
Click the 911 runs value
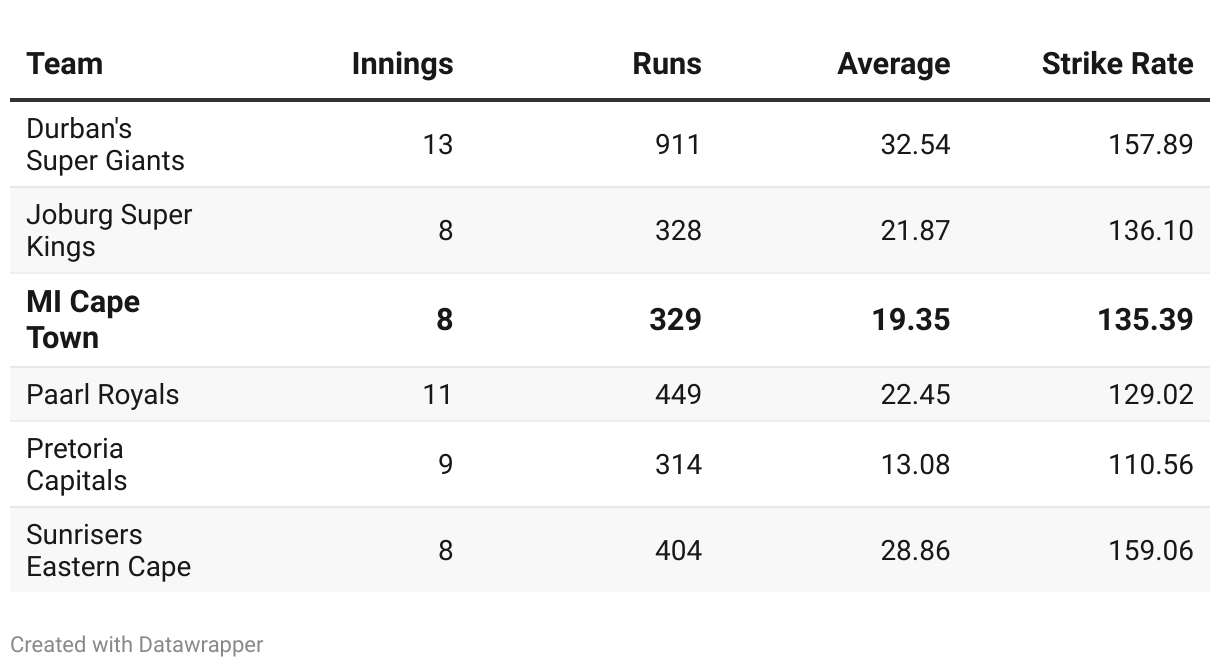pos(678,145)
